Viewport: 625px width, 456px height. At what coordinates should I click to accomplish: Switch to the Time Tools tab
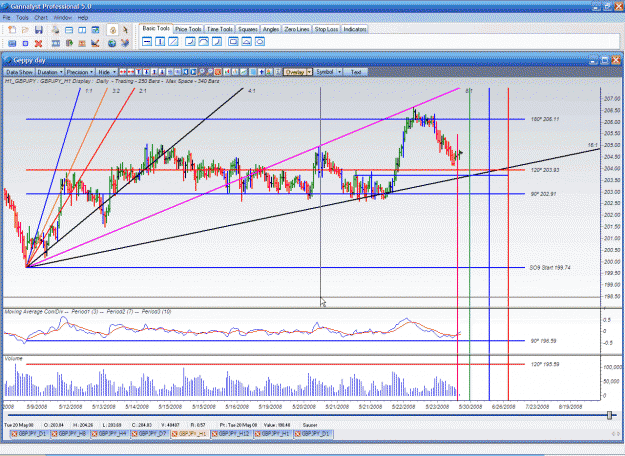(220, 29)
